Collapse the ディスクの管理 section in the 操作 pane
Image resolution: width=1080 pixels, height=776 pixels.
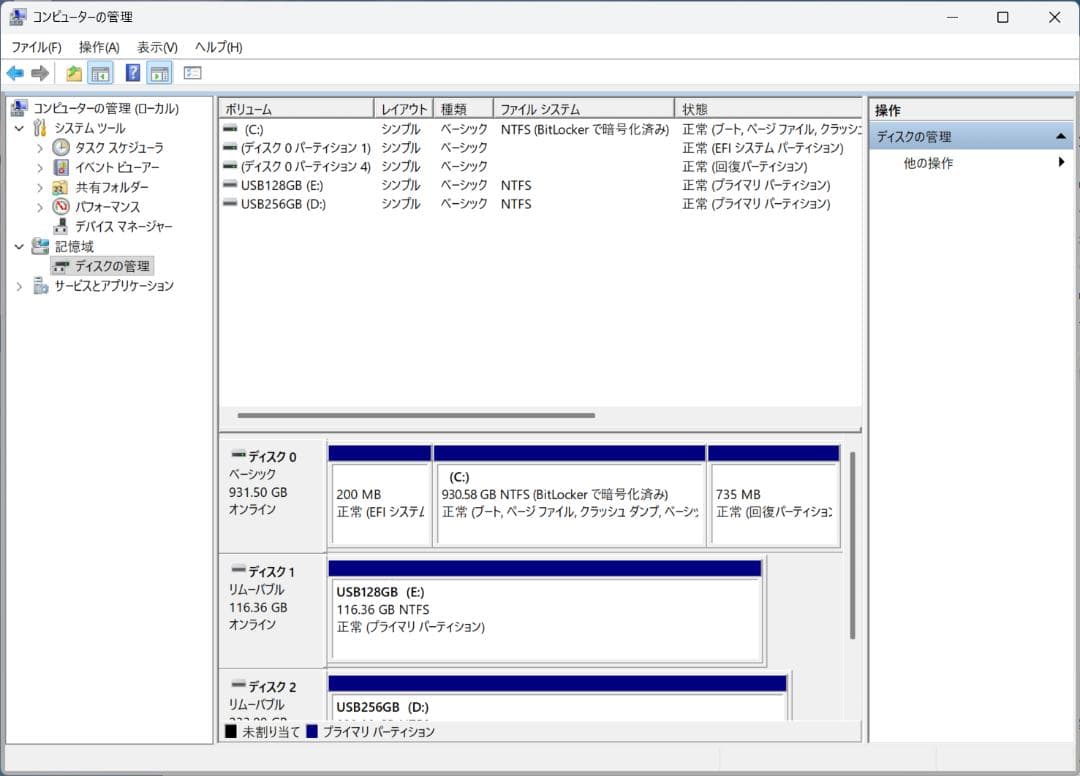point(1062,135)
